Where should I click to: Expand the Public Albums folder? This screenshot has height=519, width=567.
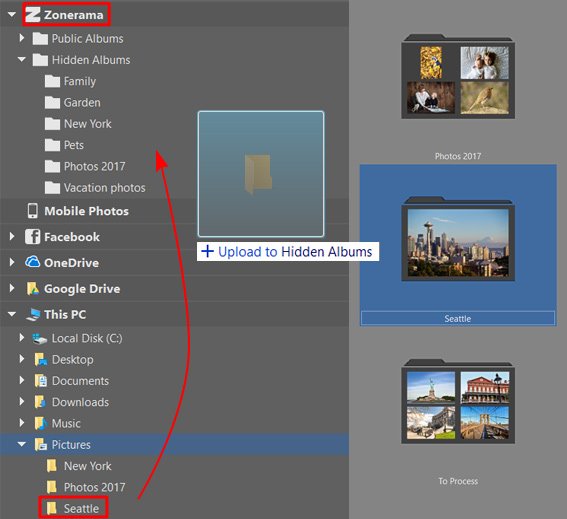(22, 38)
